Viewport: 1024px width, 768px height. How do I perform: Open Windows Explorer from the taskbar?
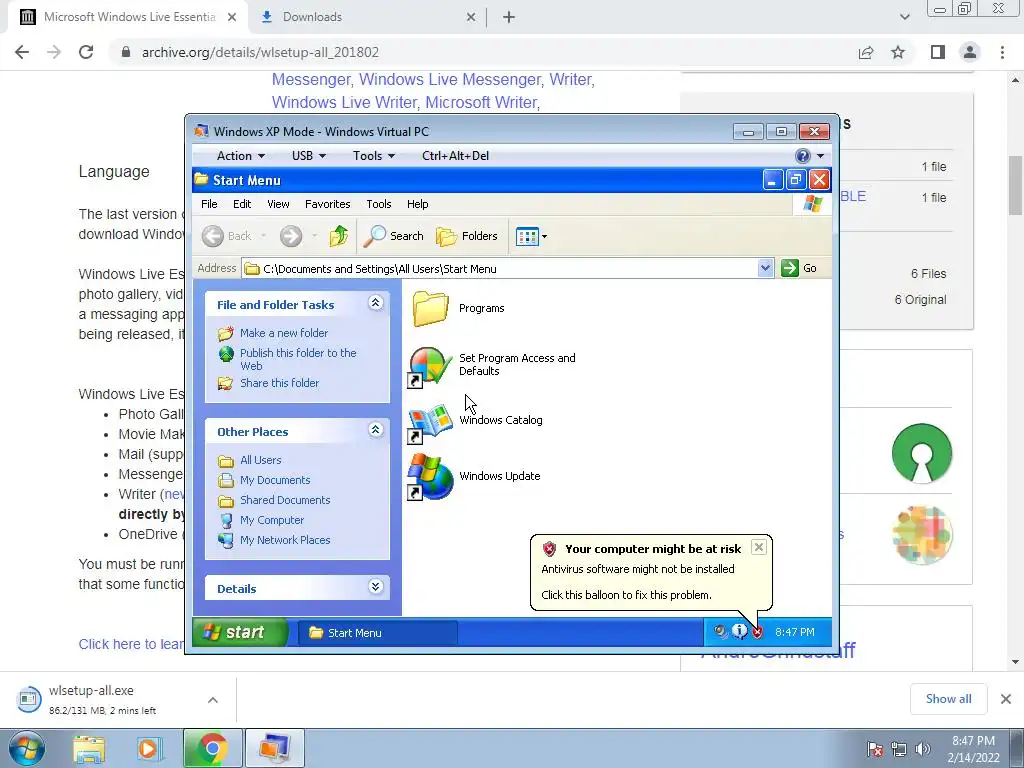[x=89, y=748]
